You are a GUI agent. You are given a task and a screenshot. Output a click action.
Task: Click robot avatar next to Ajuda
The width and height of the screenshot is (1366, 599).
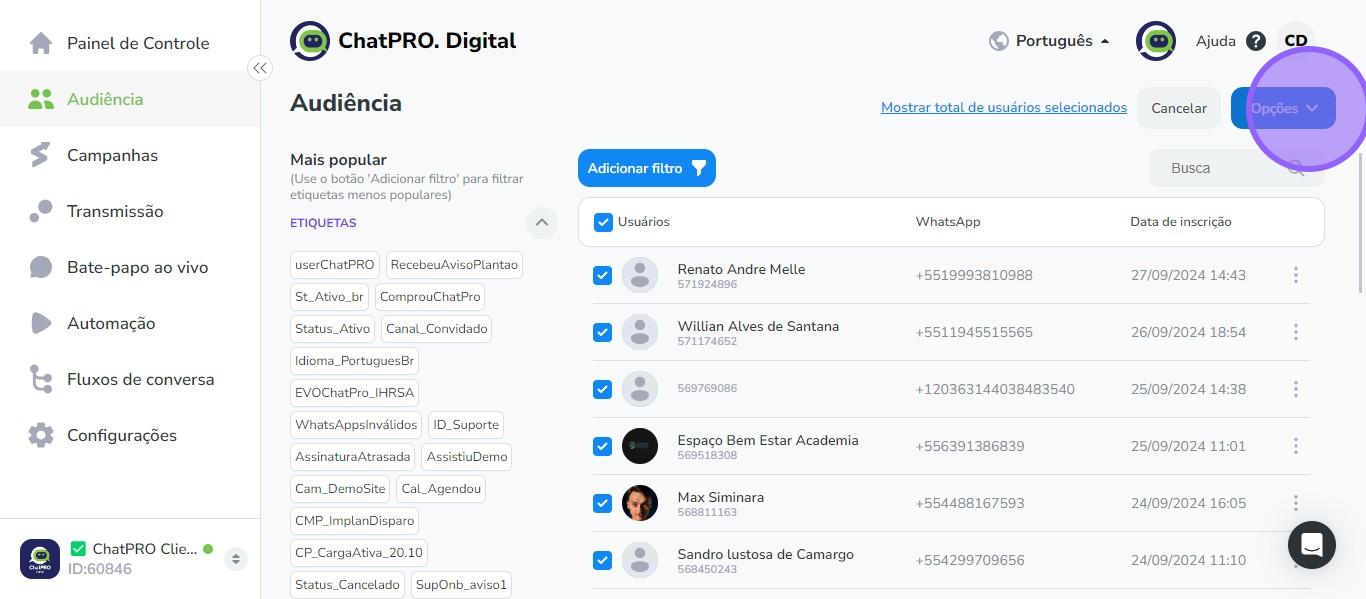coord(1156,41)
